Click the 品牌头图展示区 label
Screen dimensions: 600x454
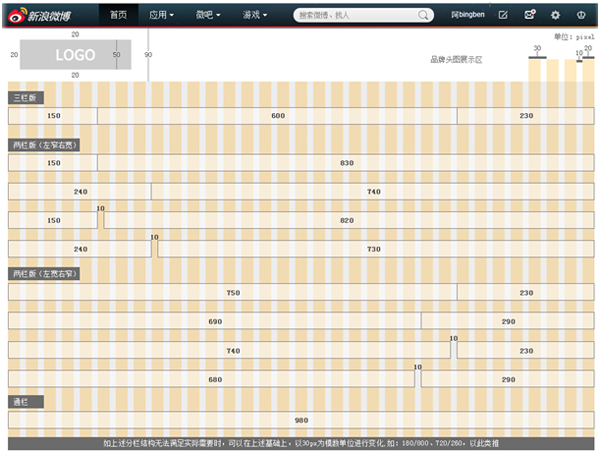click(456, 60)
